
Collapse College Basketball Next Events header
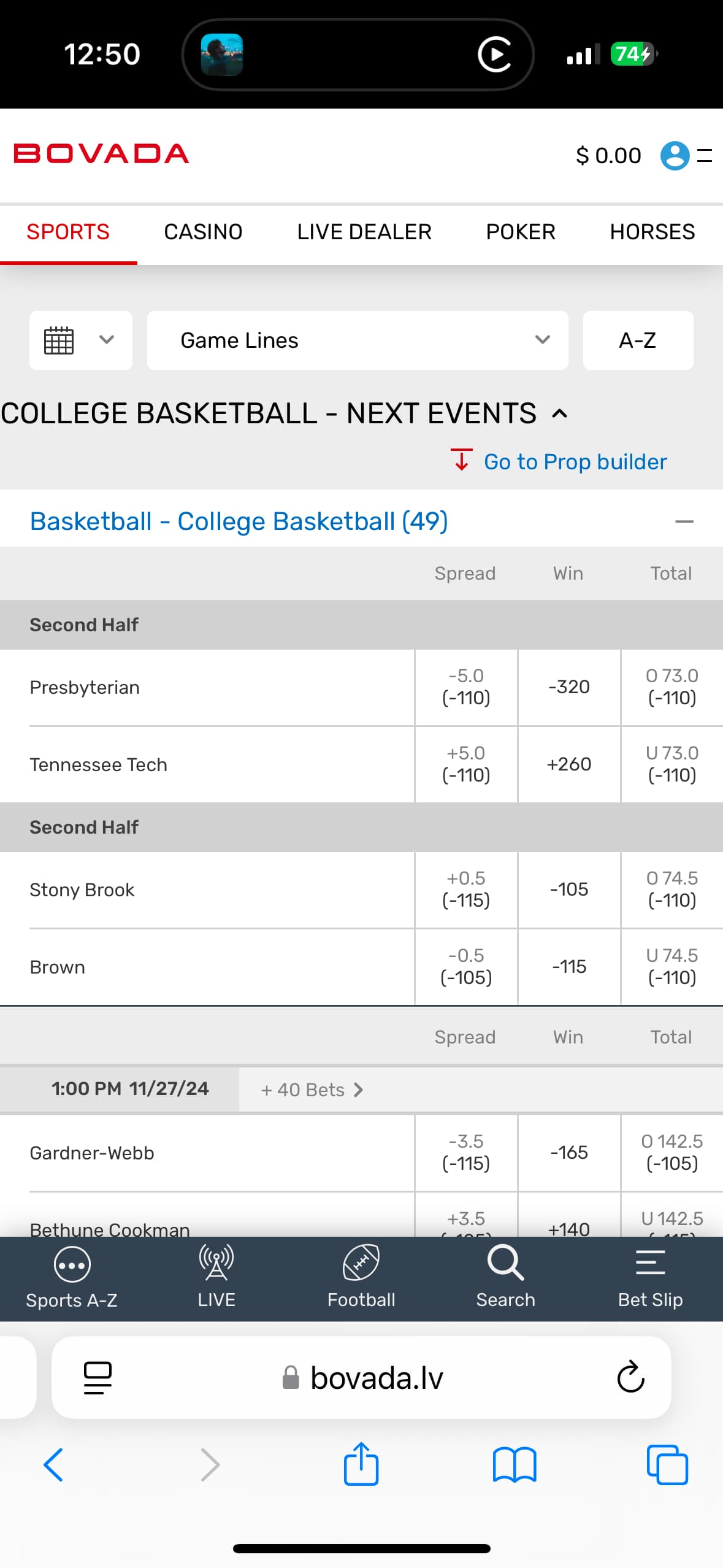click(559, 413)
